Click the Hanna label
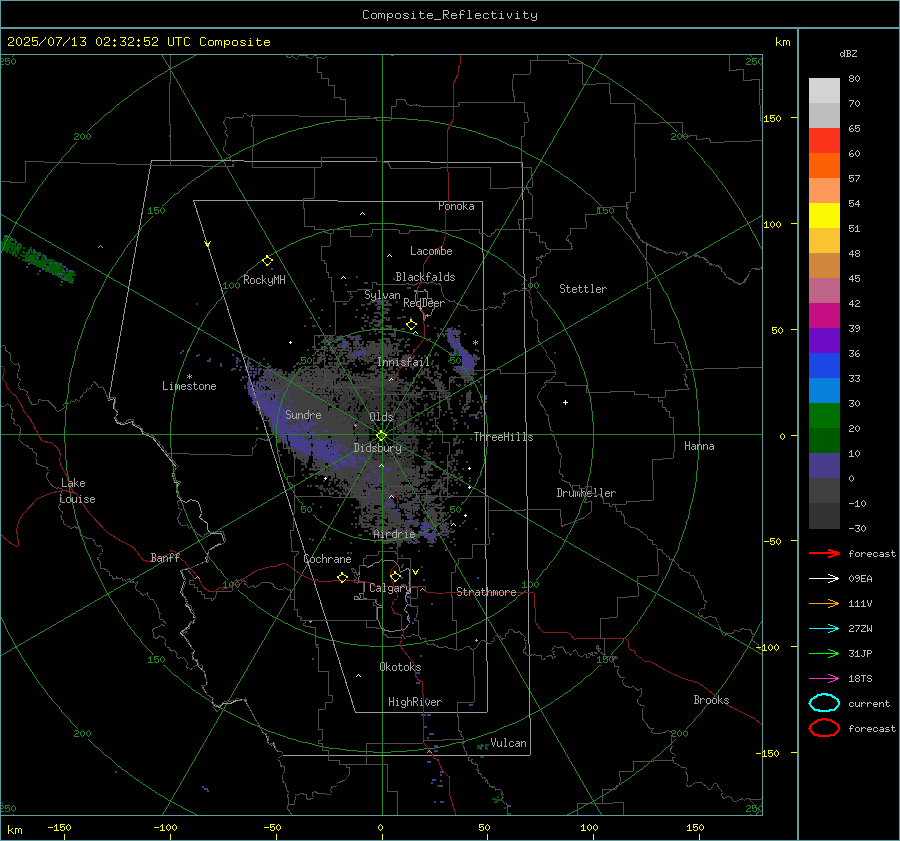Viewport: 900px width, 841px height. 699,446
